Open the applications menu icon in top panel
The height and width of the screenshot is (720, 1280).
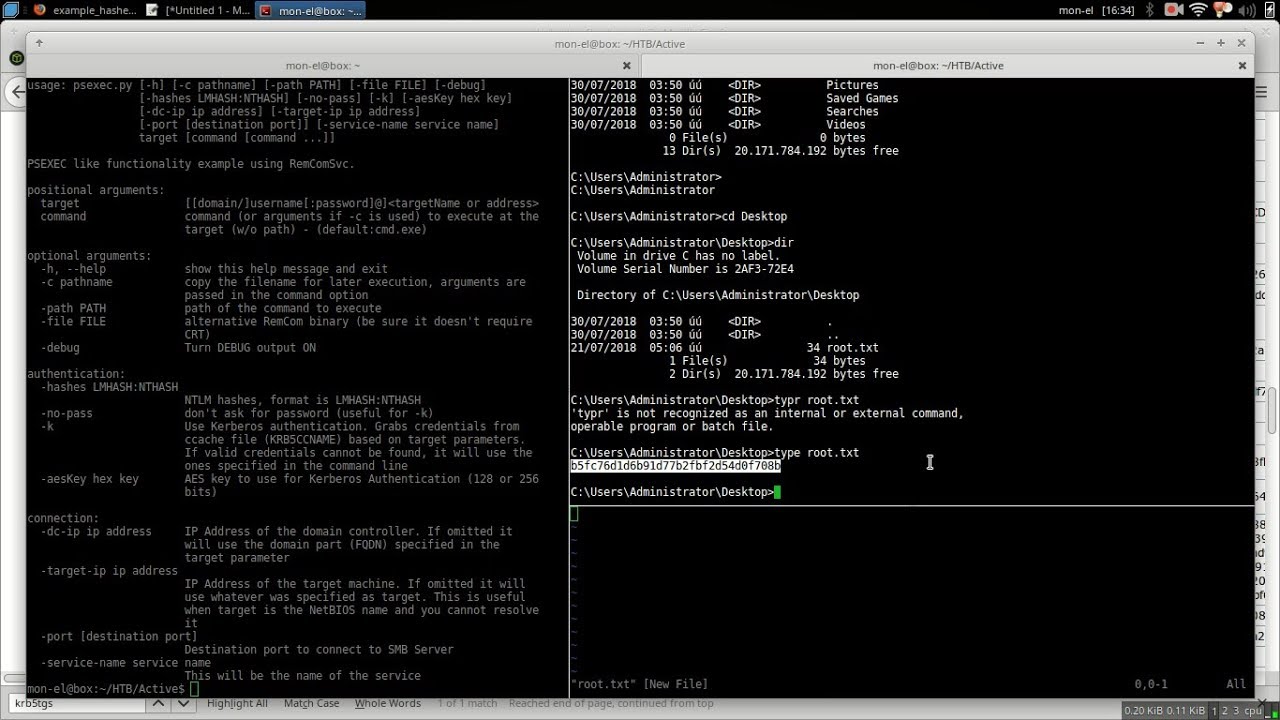10,10
